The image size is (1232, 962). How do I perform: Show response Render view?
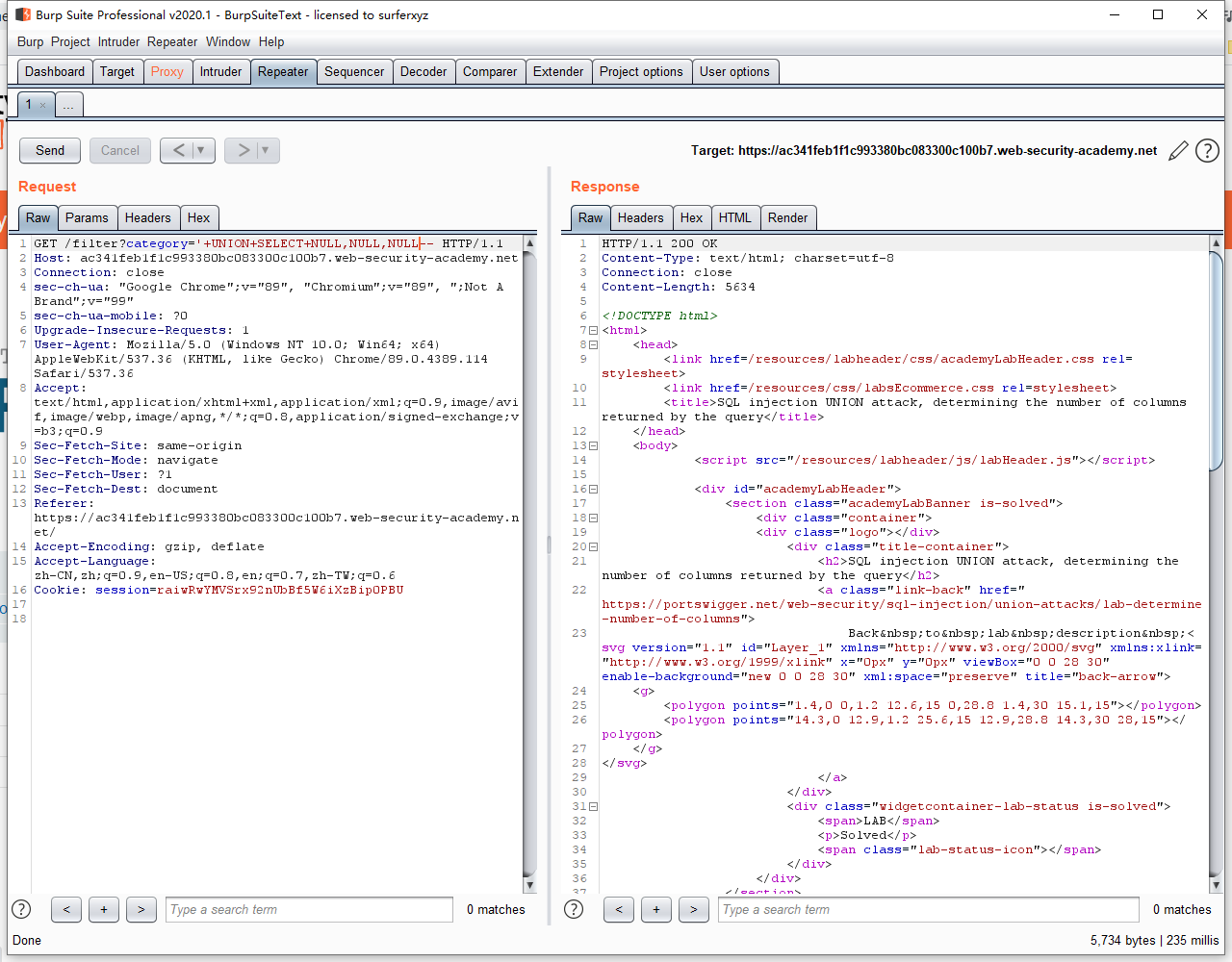787,217
